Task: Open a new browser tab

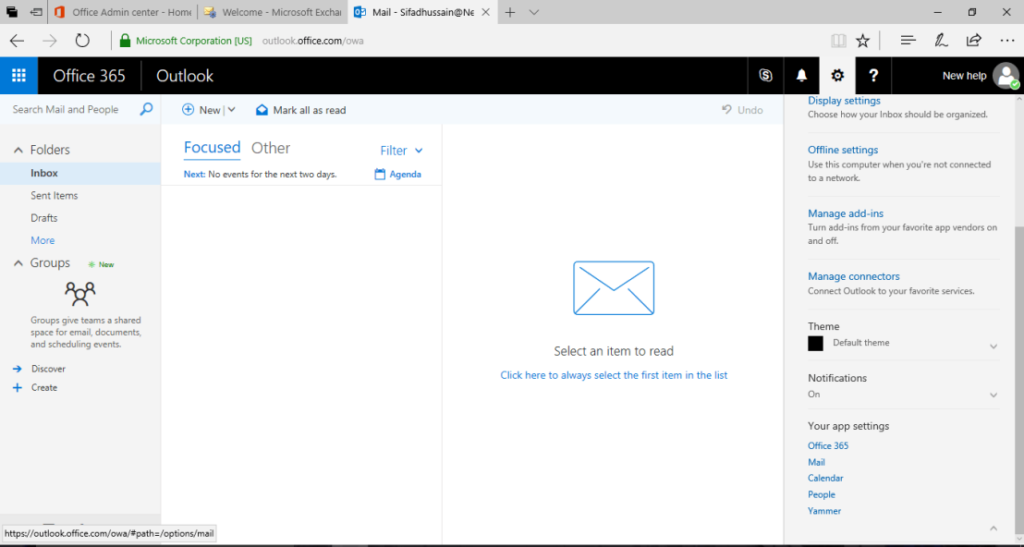Action: [510, 12]
